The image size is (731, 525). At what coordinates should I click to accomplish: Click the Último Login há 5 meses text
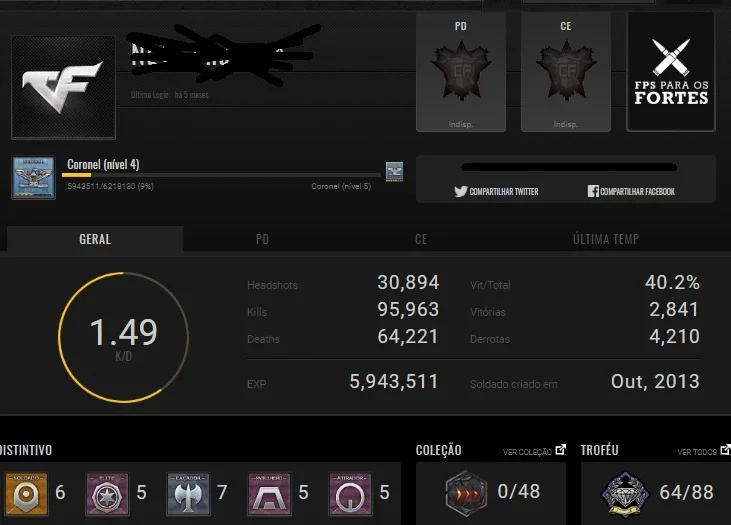(170, 95)
